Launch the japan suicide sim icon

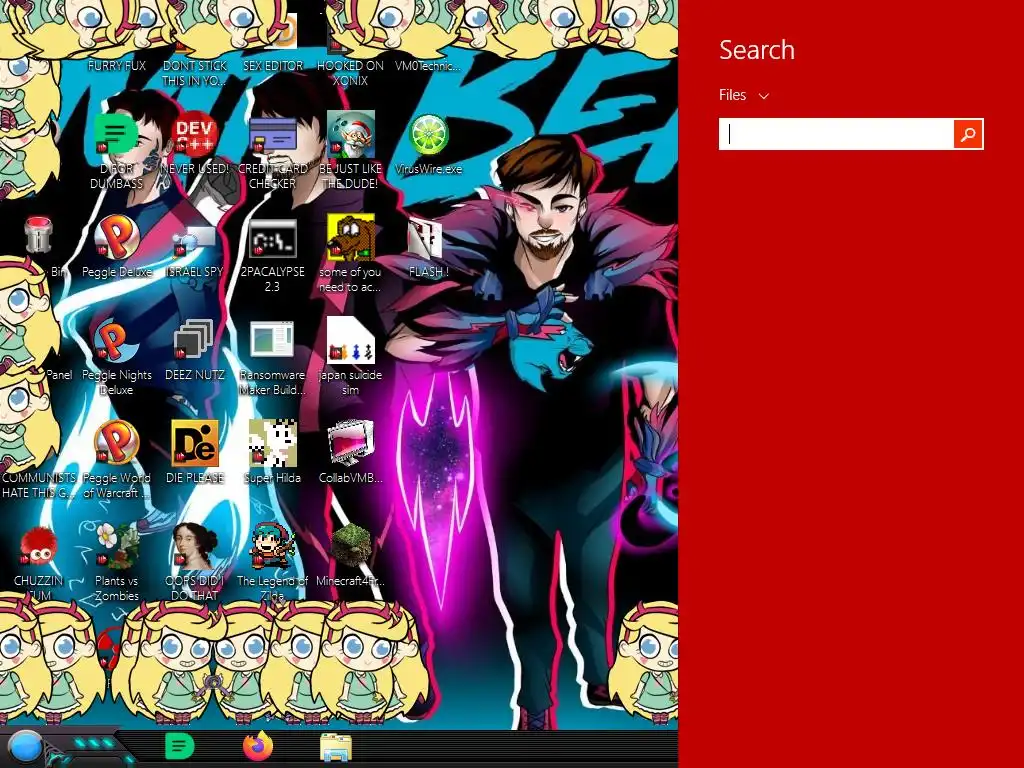351,340
